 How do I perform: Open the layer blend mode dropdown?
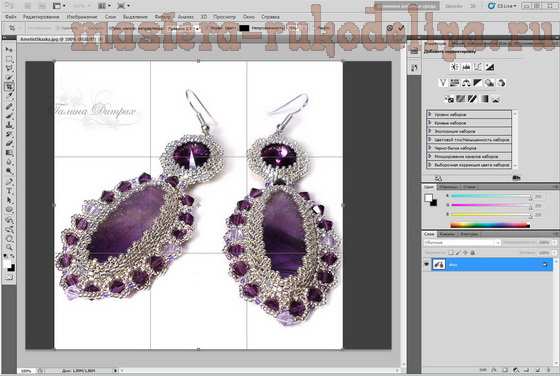click(462, 242)
